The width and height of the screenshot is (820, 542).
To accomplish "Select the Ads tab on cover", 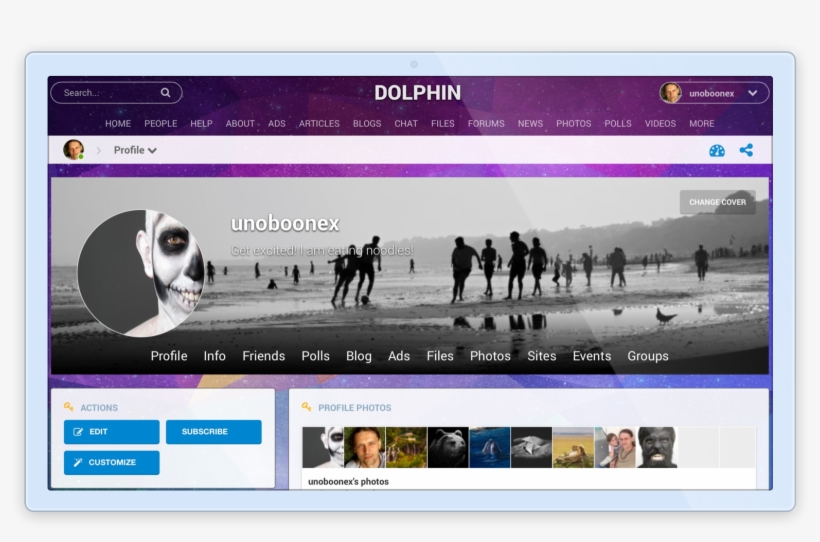I will (x=398, y=356).
